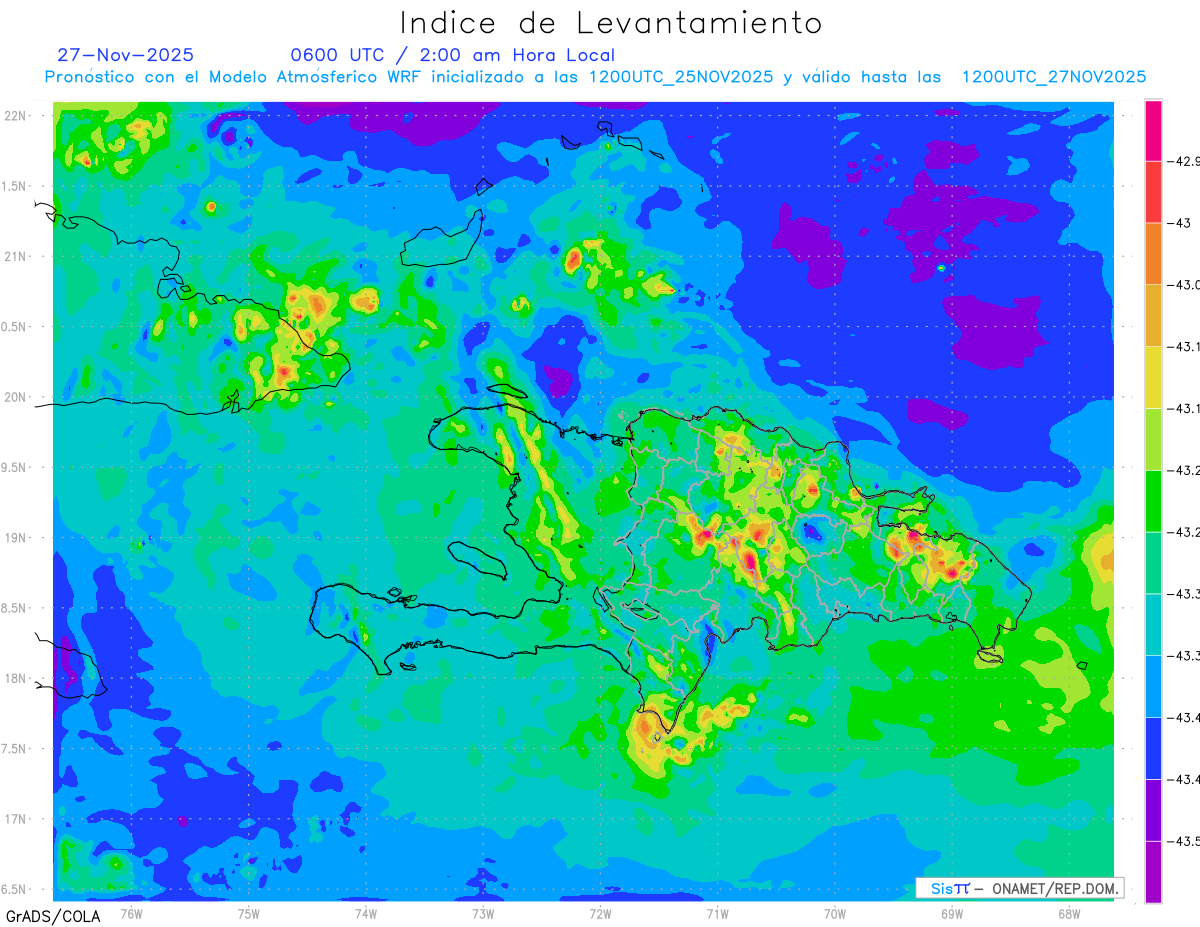Click the '0600 UTC / 2:00 am Hora Local' text
The width and height of the screenshot is (1200, 927).
coord(453,55)
